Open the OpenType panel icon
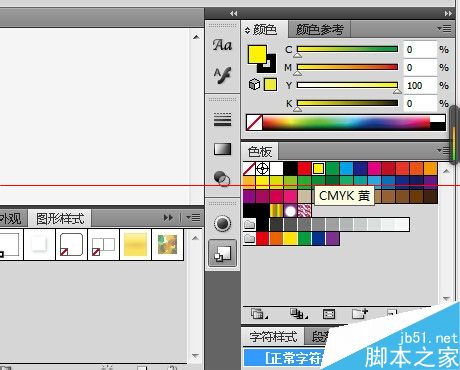 pyautogui.click(x=222, y=75)
